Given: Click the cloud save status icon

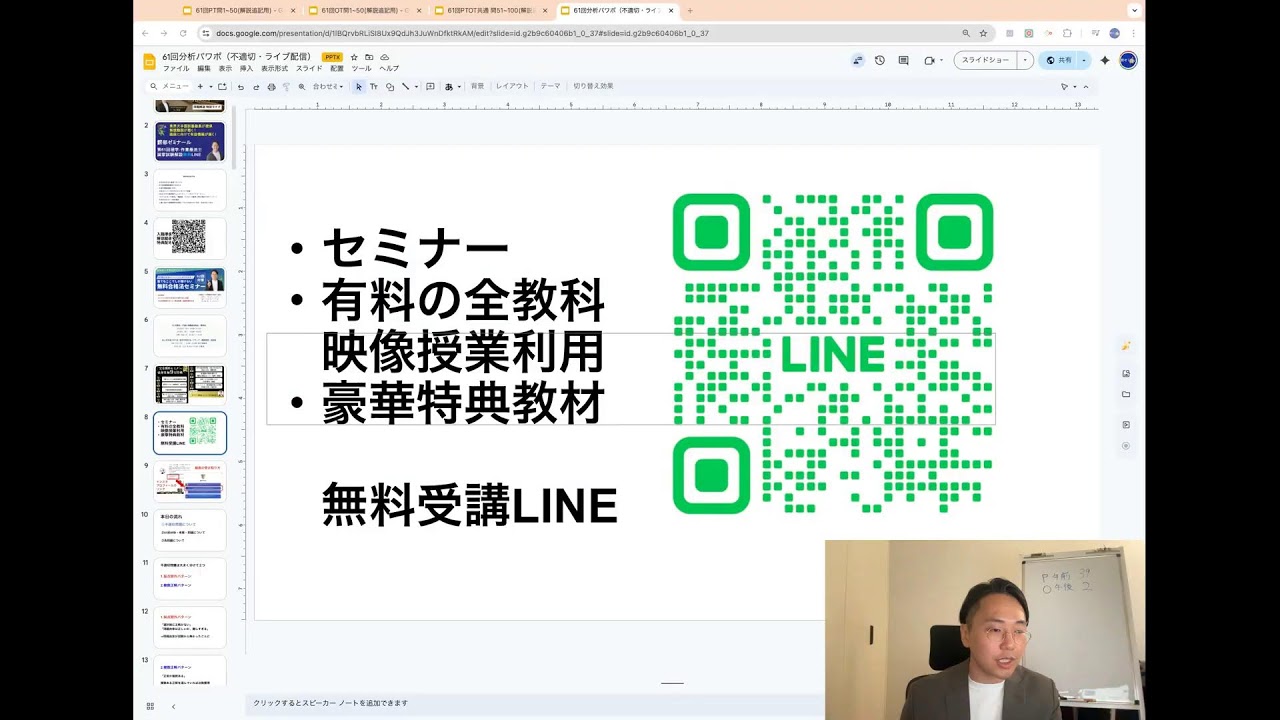Looking at the screenshot, I should coord(385,57).
